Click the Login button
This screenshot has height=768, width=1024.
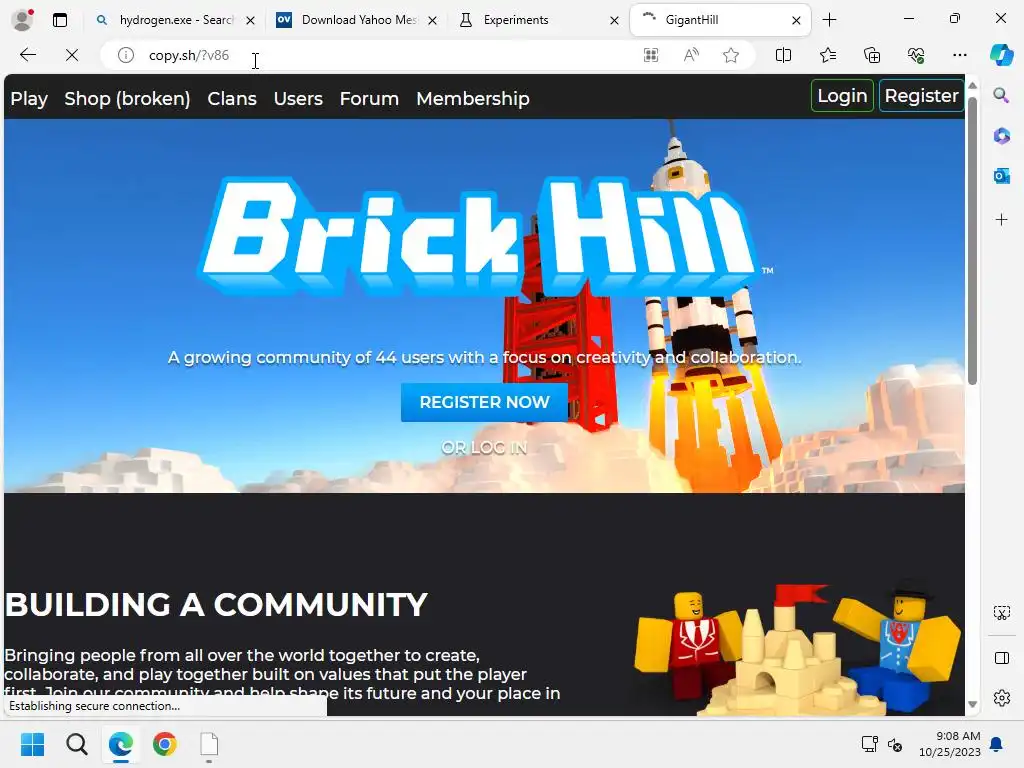(x=842, y=95)
